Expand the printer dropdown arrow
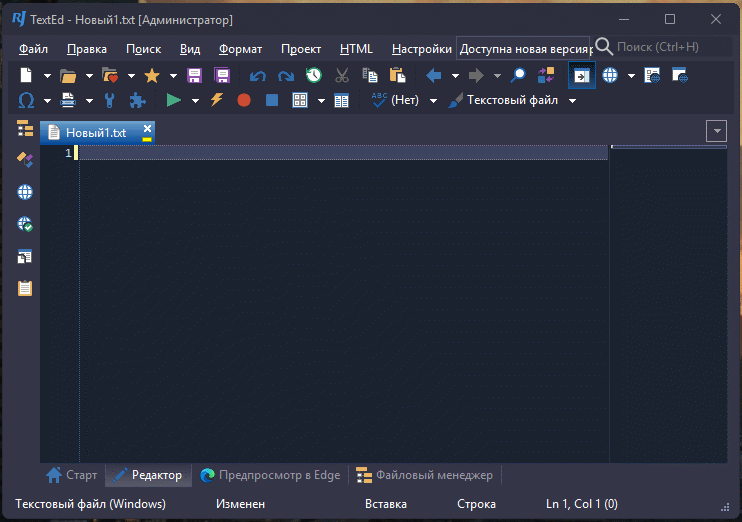This screenshot has height=522, width=742. [x=89, y=101]
